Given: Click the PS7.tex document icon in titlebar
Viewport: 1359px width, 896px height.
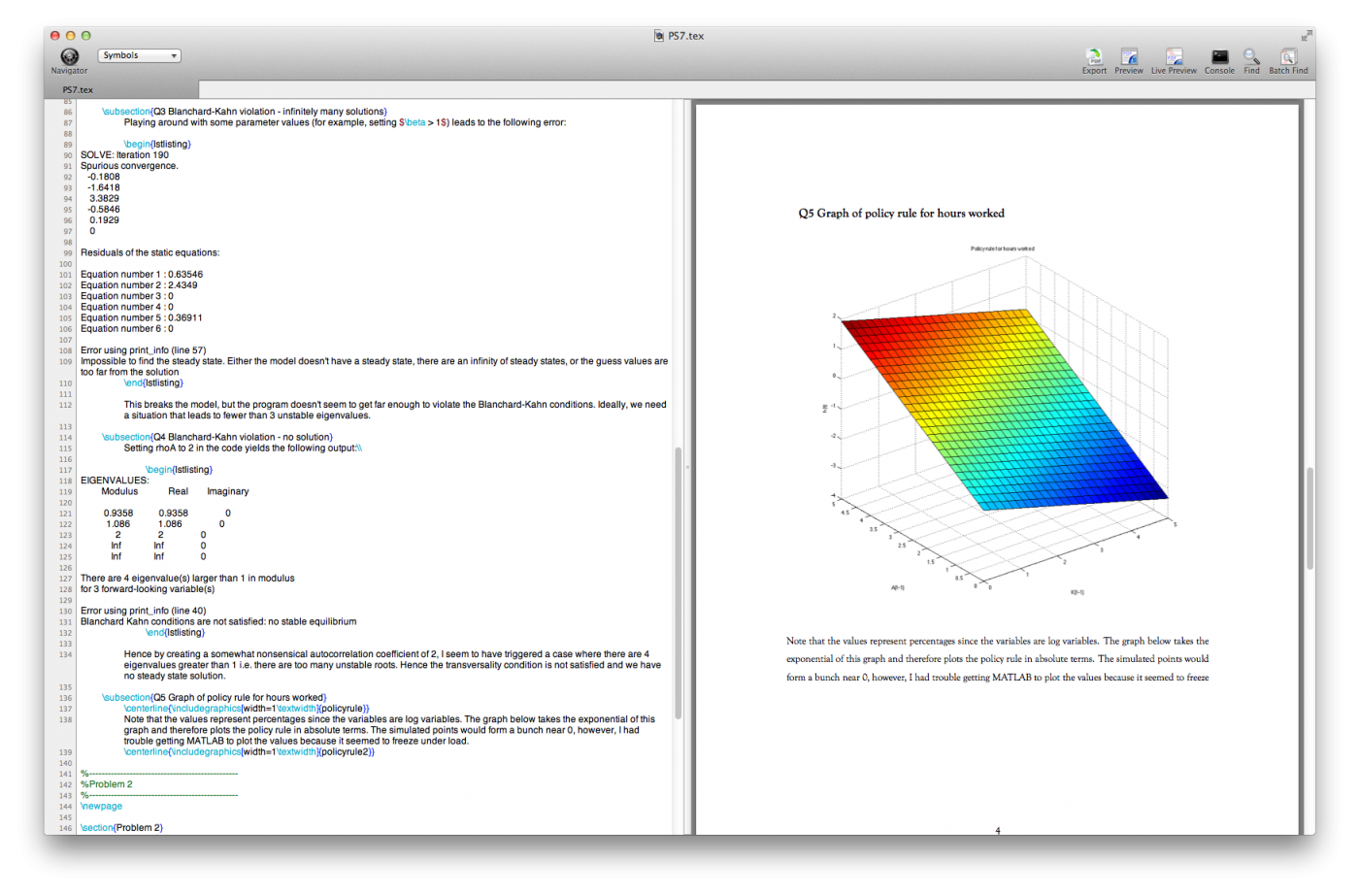Looking at the screenshot, I should point(656,35).
